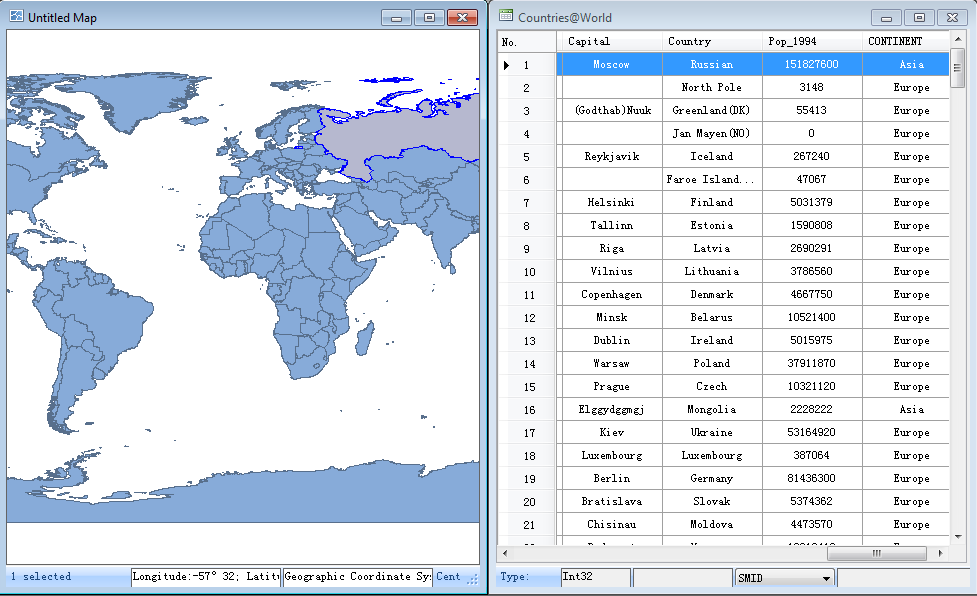Click the table's horizontal scrollbar left arrow
The height and width of the screenshot is (596, 977).
tap(504, 553)
